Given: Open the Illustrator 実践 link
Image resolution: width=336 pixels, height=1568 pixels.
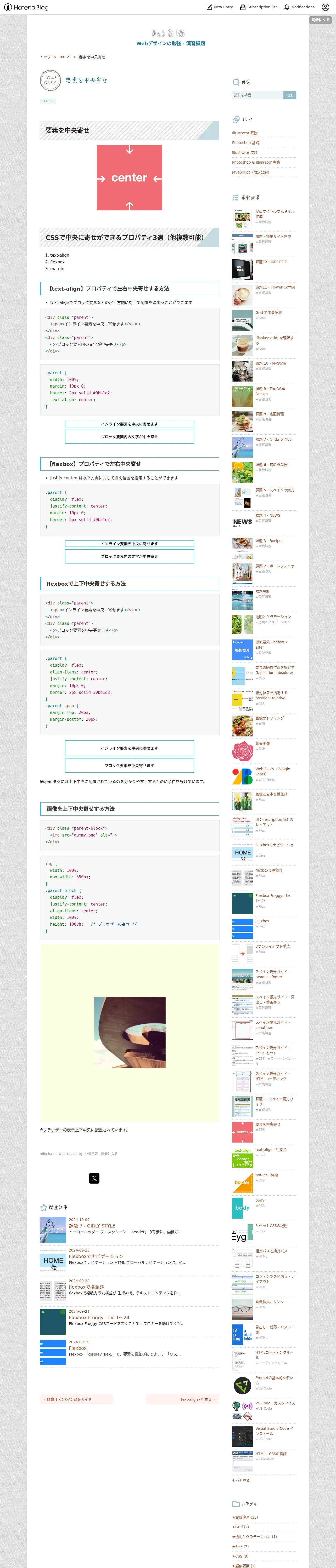Looking at the screenshot, I should 244,153.
